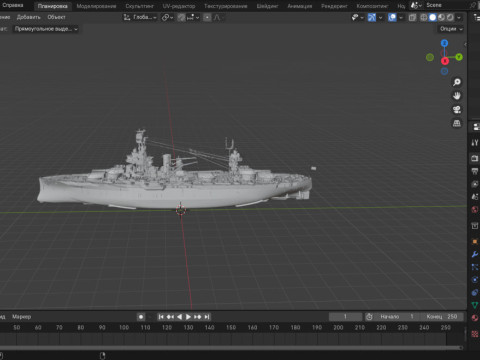Screen dimensions: 480x360
Task: Switch to the Текстурирование workspace tab
Action: [226, 6]
